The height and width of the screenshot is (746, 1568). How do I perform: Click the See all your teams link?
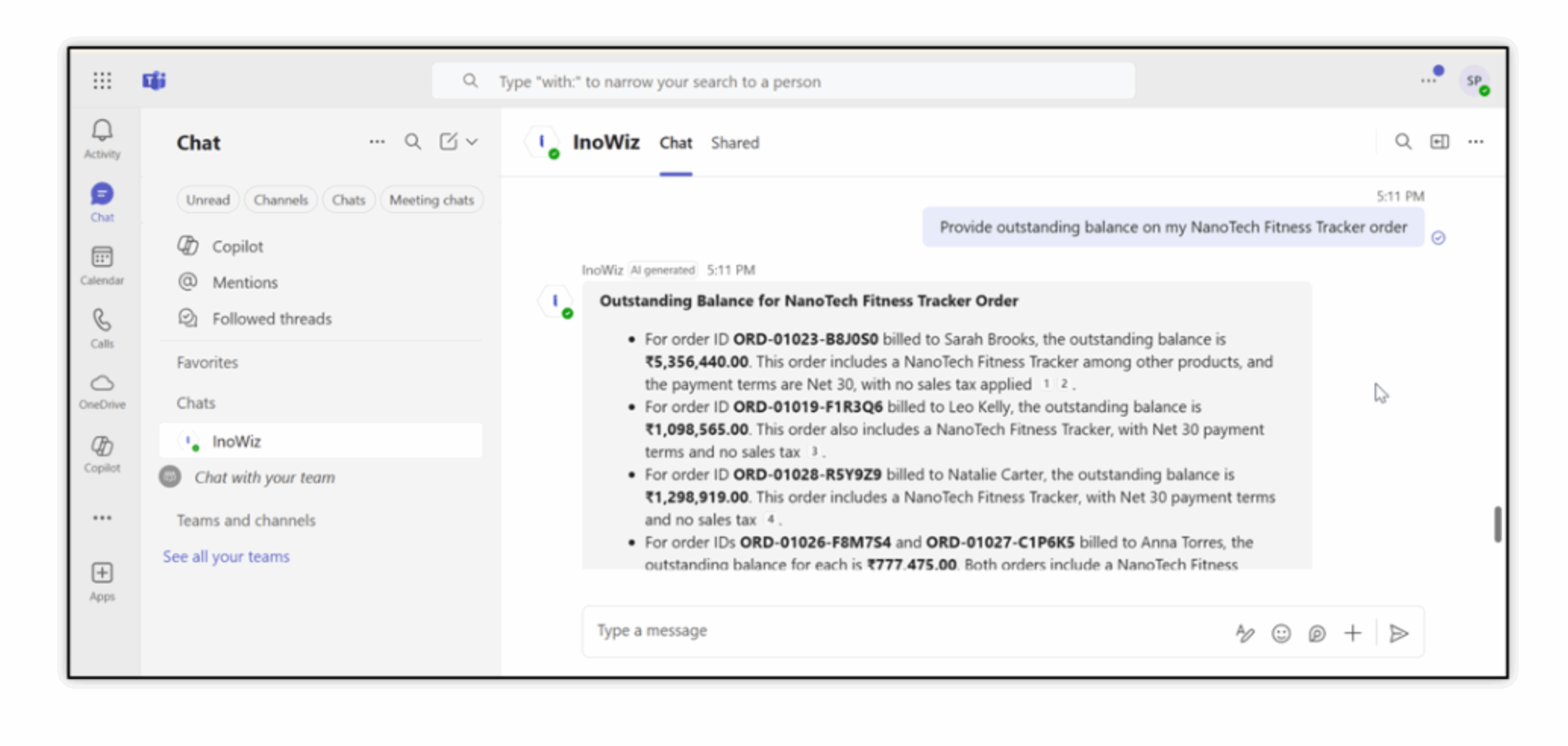coord(226,556)
